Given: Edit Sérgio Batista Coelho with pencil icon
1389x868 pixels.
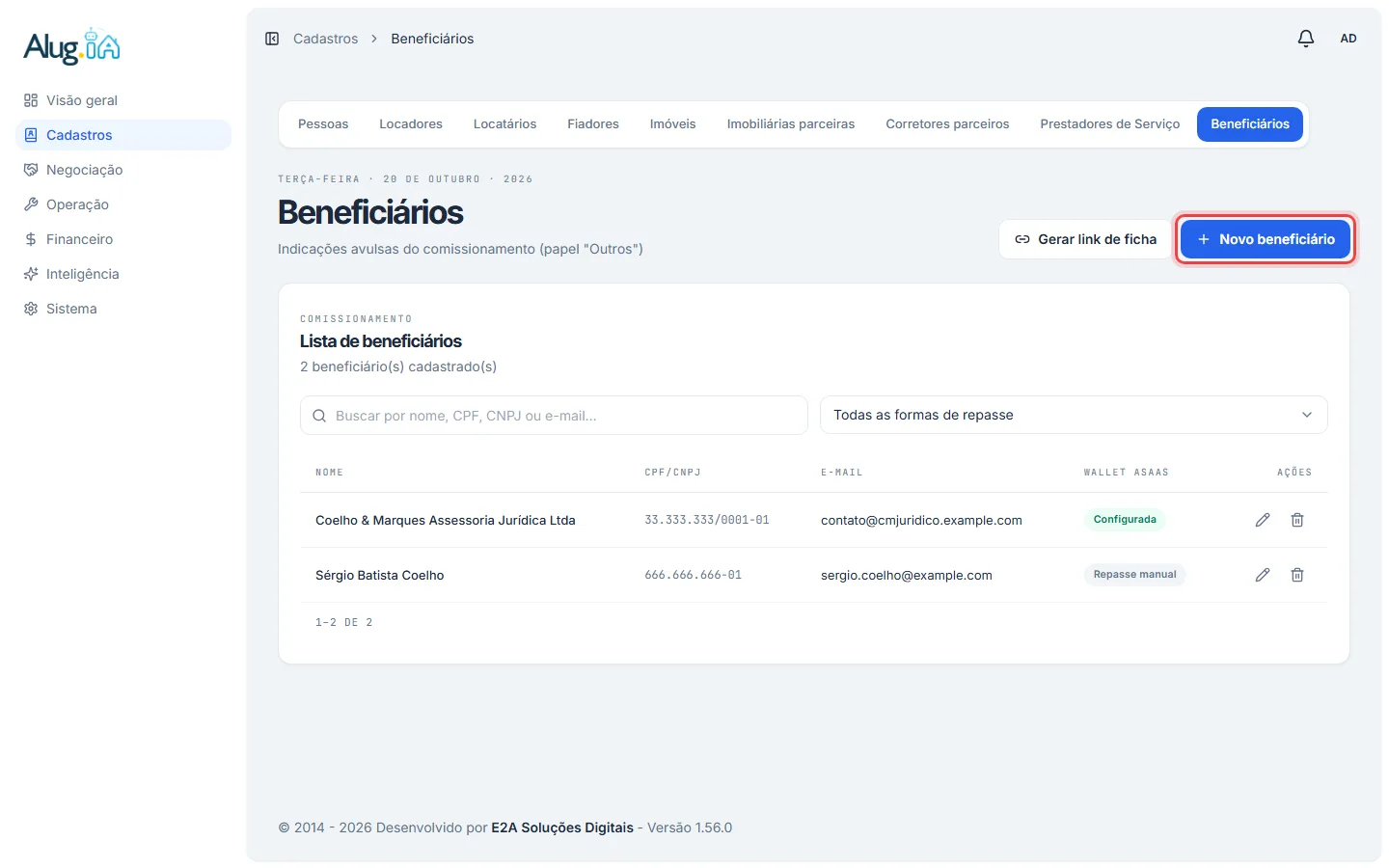Looking at the screenshot, I should [1263, 575].
